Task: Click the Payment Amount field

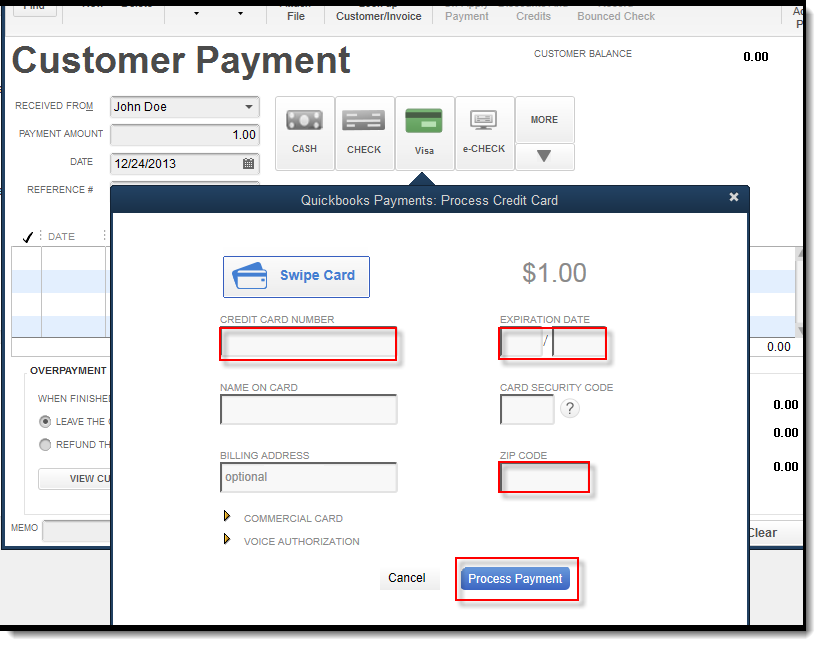Action: coord(185,135)
